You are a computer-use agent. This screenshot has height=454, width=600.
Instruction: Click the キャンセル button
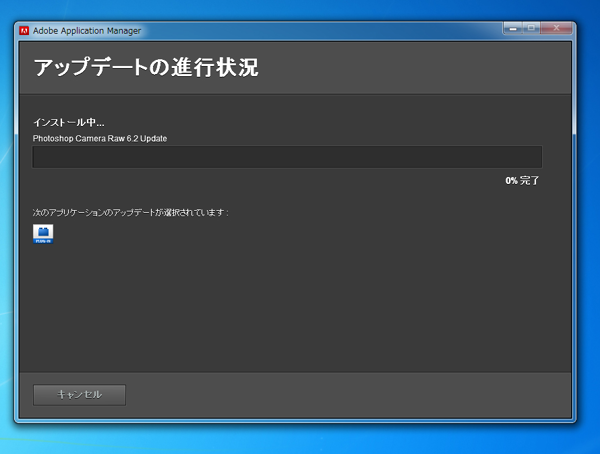(x=79, y=395)
